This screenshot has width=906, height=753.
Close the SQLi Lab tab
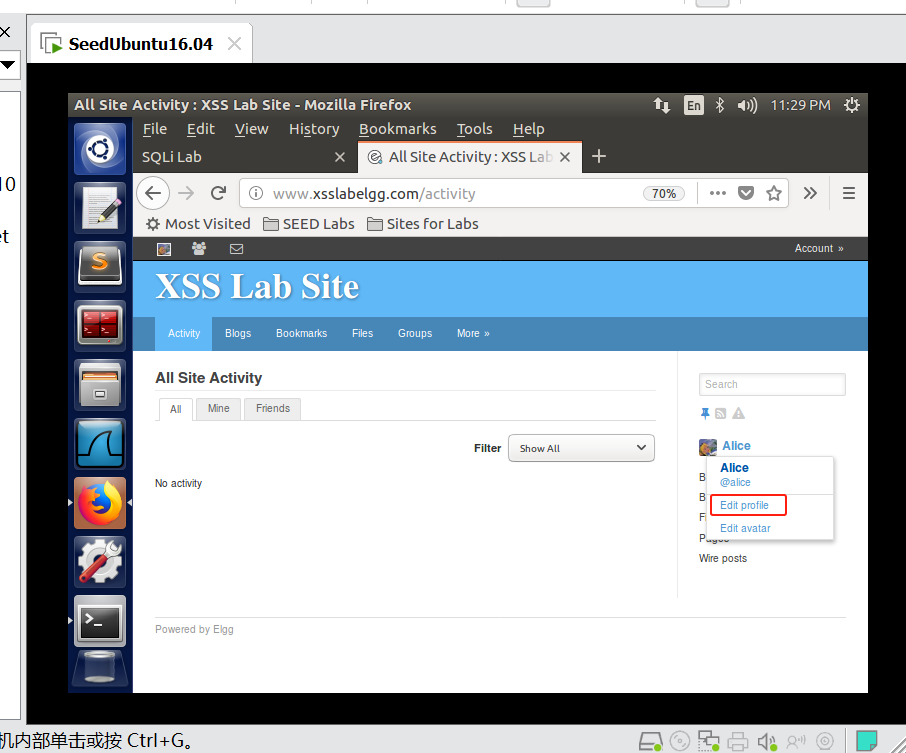pos(340,157)
